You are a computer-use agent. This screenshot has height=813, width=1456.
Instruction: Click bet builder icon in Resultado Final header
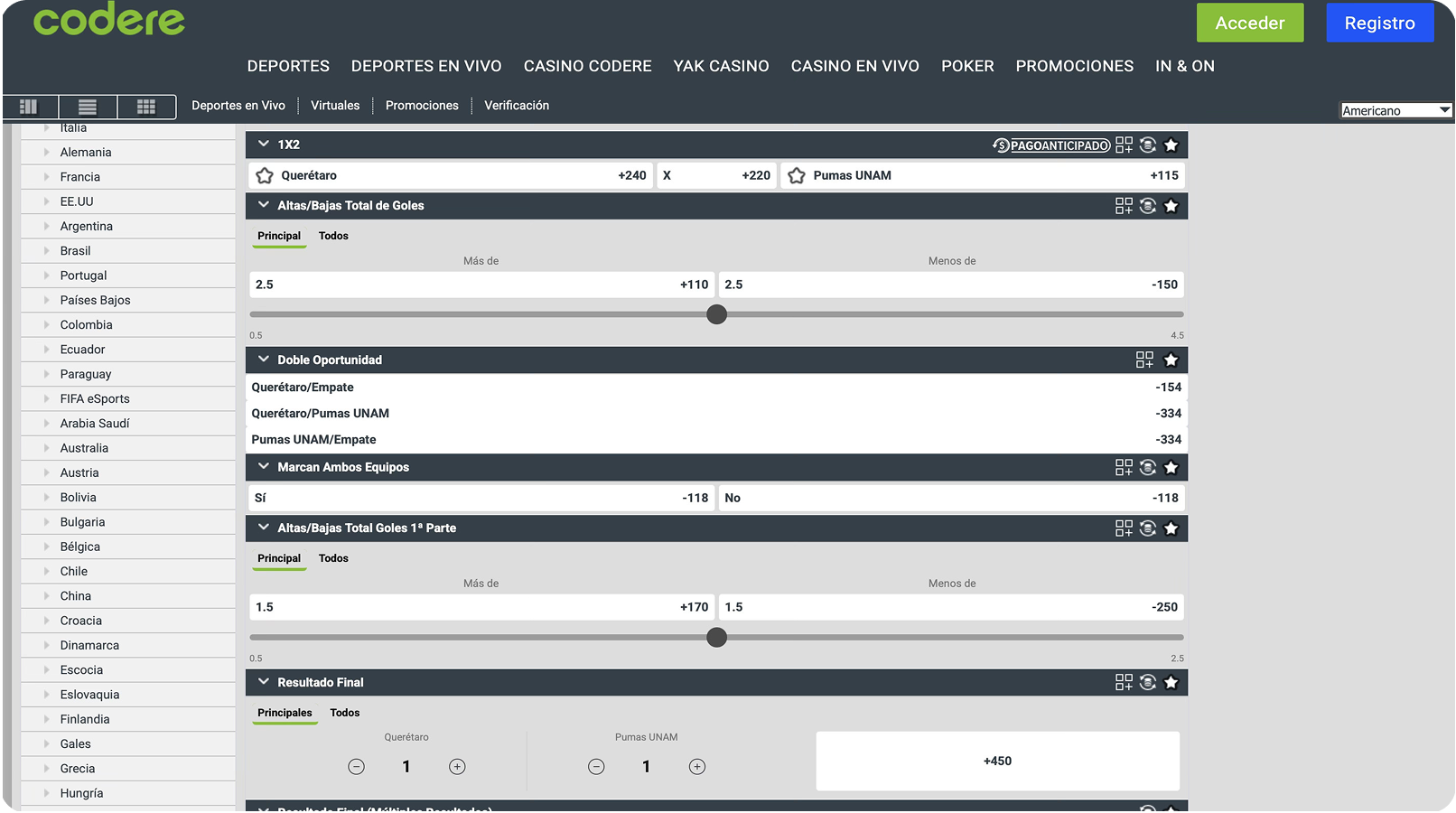(x=1124, y=682)
